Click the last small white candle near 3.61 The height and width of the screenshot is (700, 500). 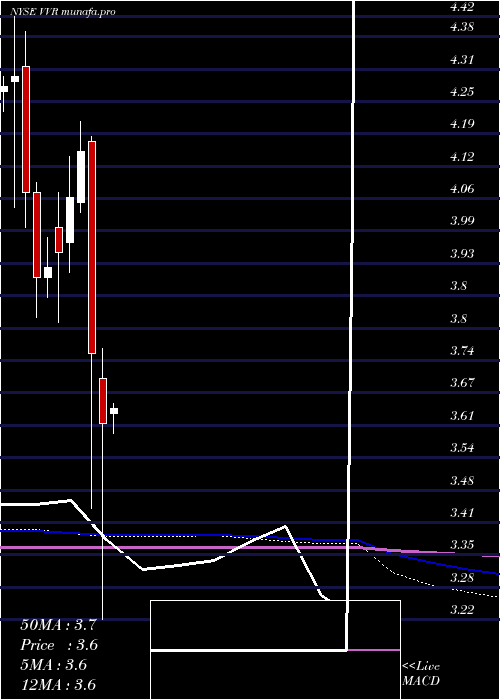click(x=114, y=411)
